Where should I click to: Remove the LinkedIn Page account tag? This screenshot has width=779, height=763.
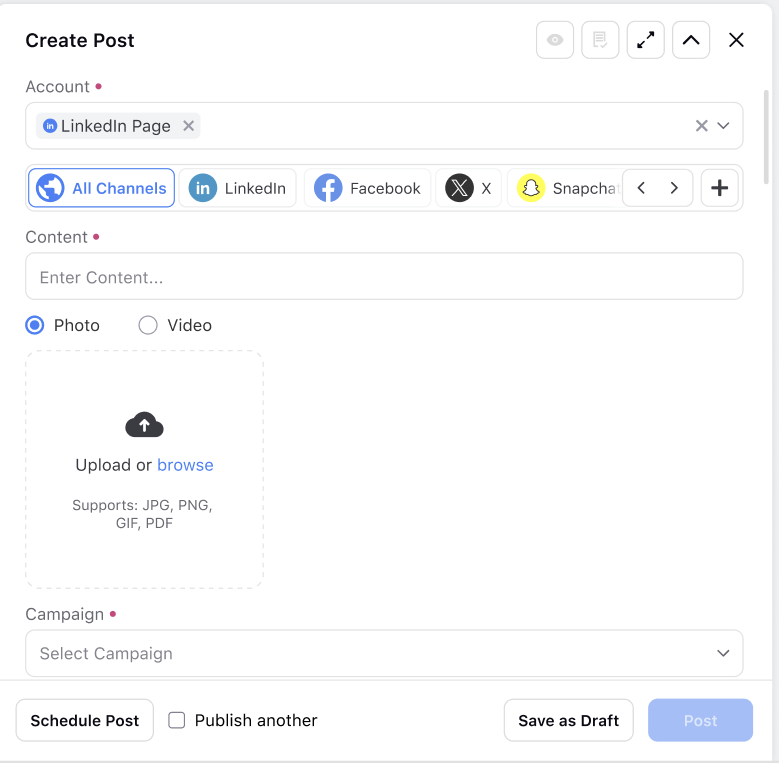(188, 126)
